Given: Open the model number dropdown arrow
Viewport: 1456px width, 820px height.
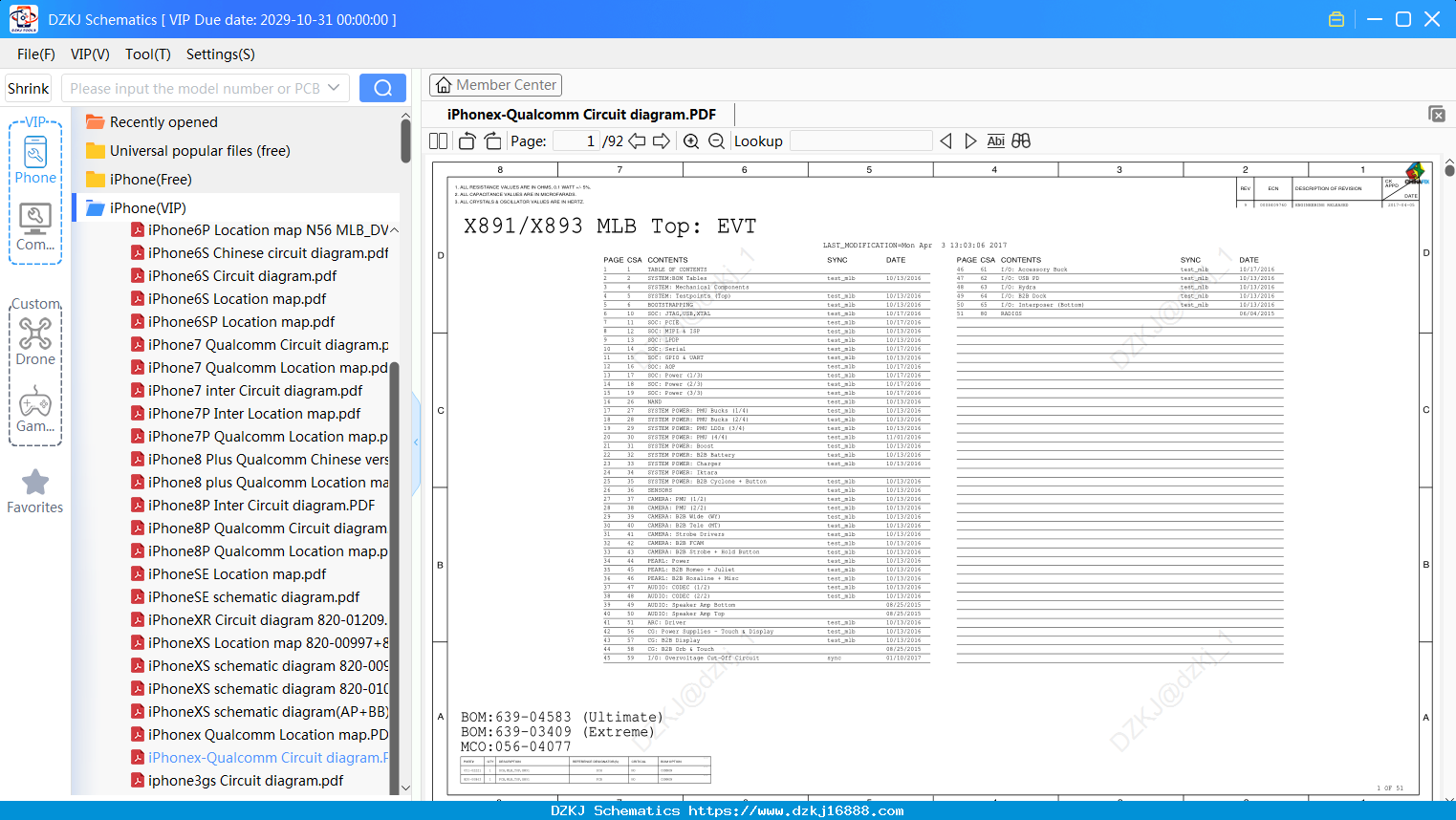Looking at the screenshot, I should pyautogui.click(x=334, y=88).
